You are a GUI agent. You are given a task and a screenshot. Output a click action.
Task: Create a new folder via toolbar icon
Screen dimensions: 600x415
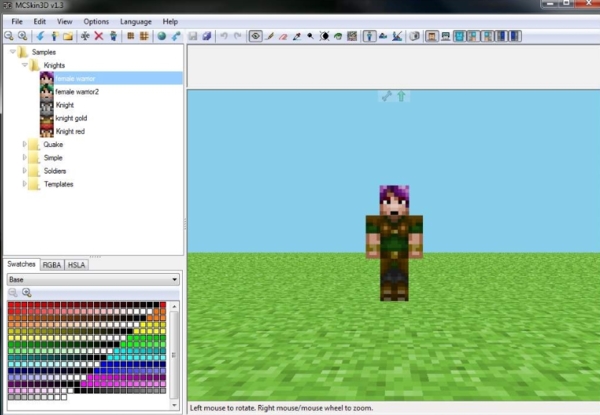68,36
